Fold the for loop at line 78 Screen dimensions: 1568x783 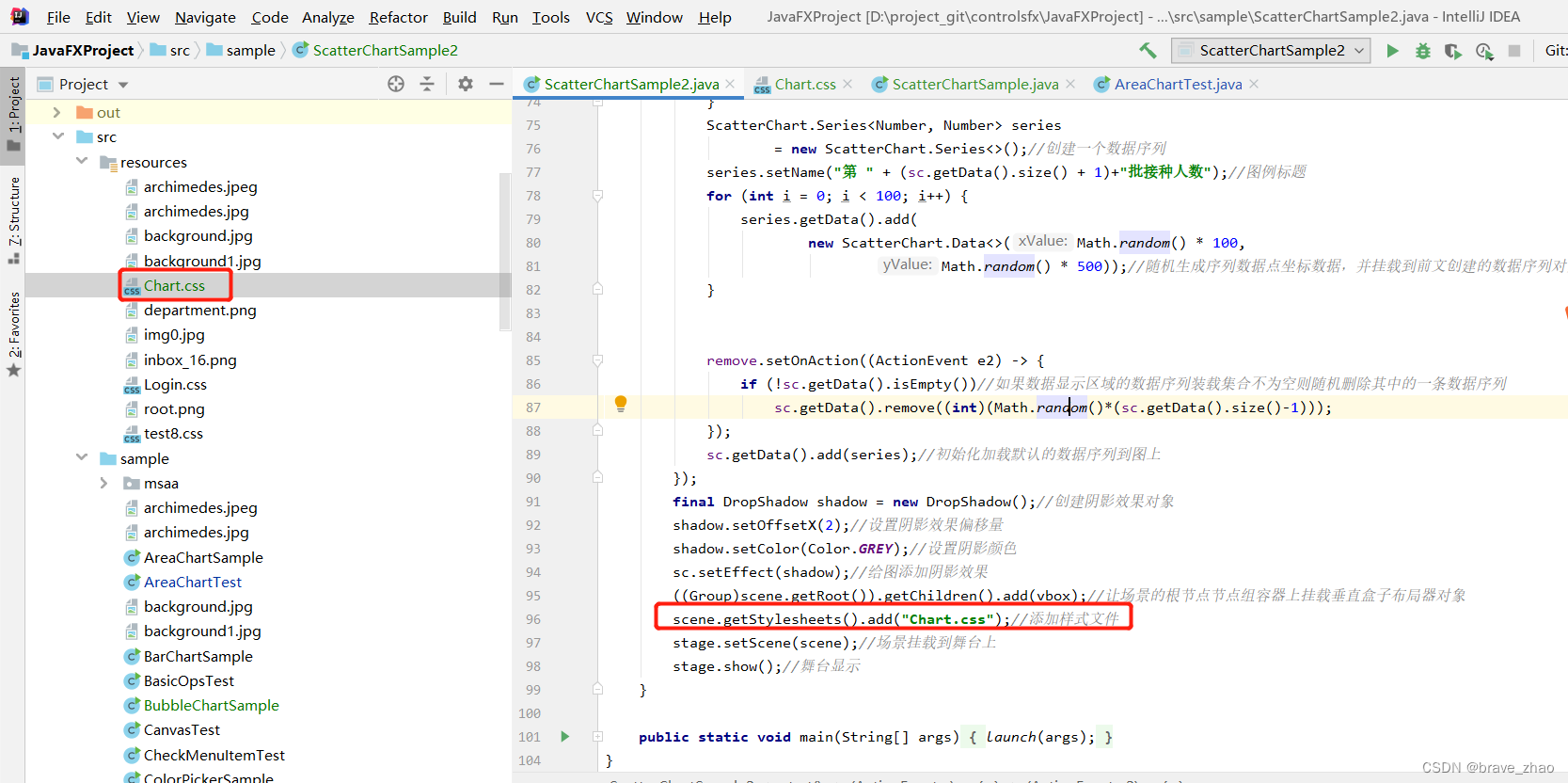click(x=597, y=196)
